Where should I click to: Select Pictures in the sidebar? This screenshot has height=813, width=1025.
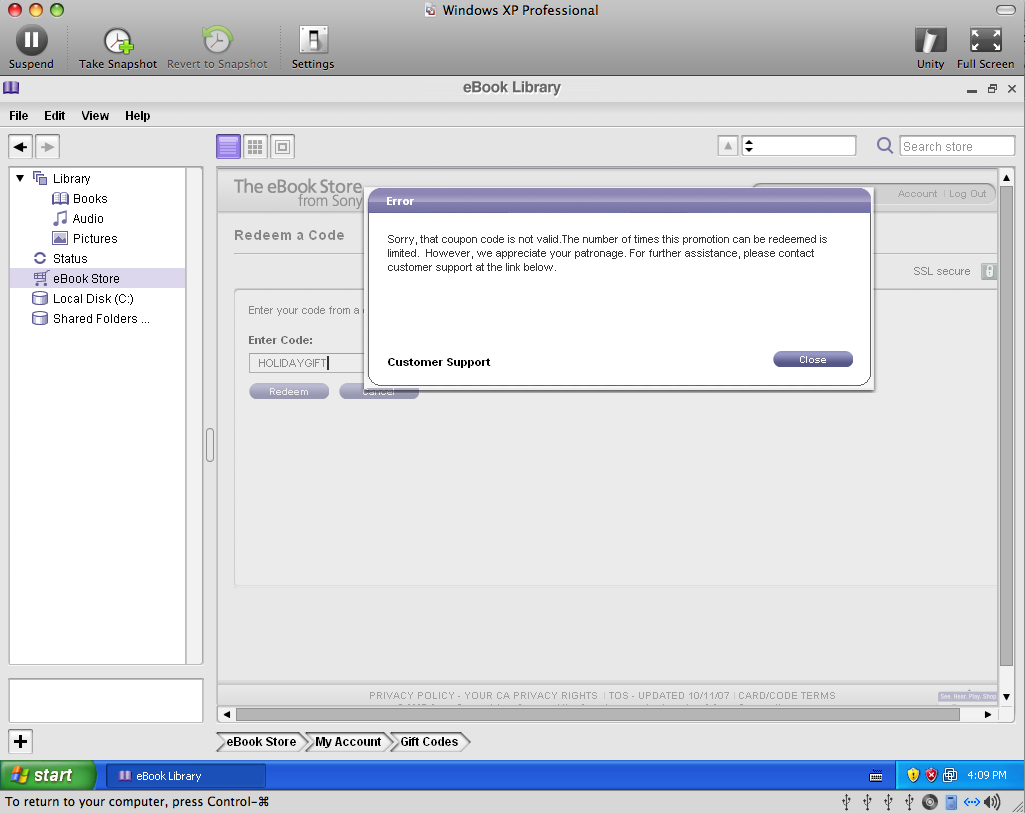click(x=95, y=239)
